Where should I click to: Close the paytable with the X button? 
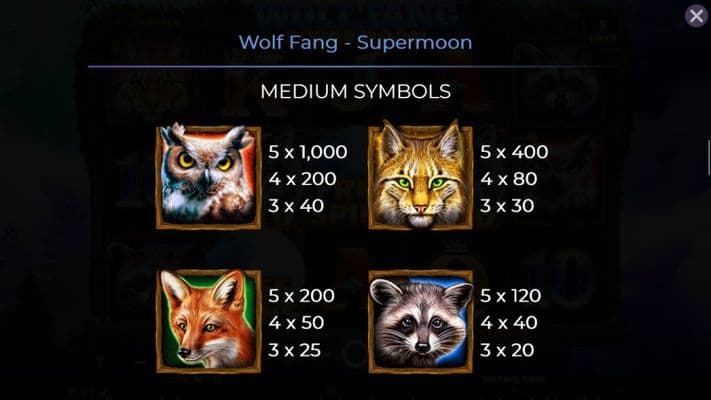point(696,16)
